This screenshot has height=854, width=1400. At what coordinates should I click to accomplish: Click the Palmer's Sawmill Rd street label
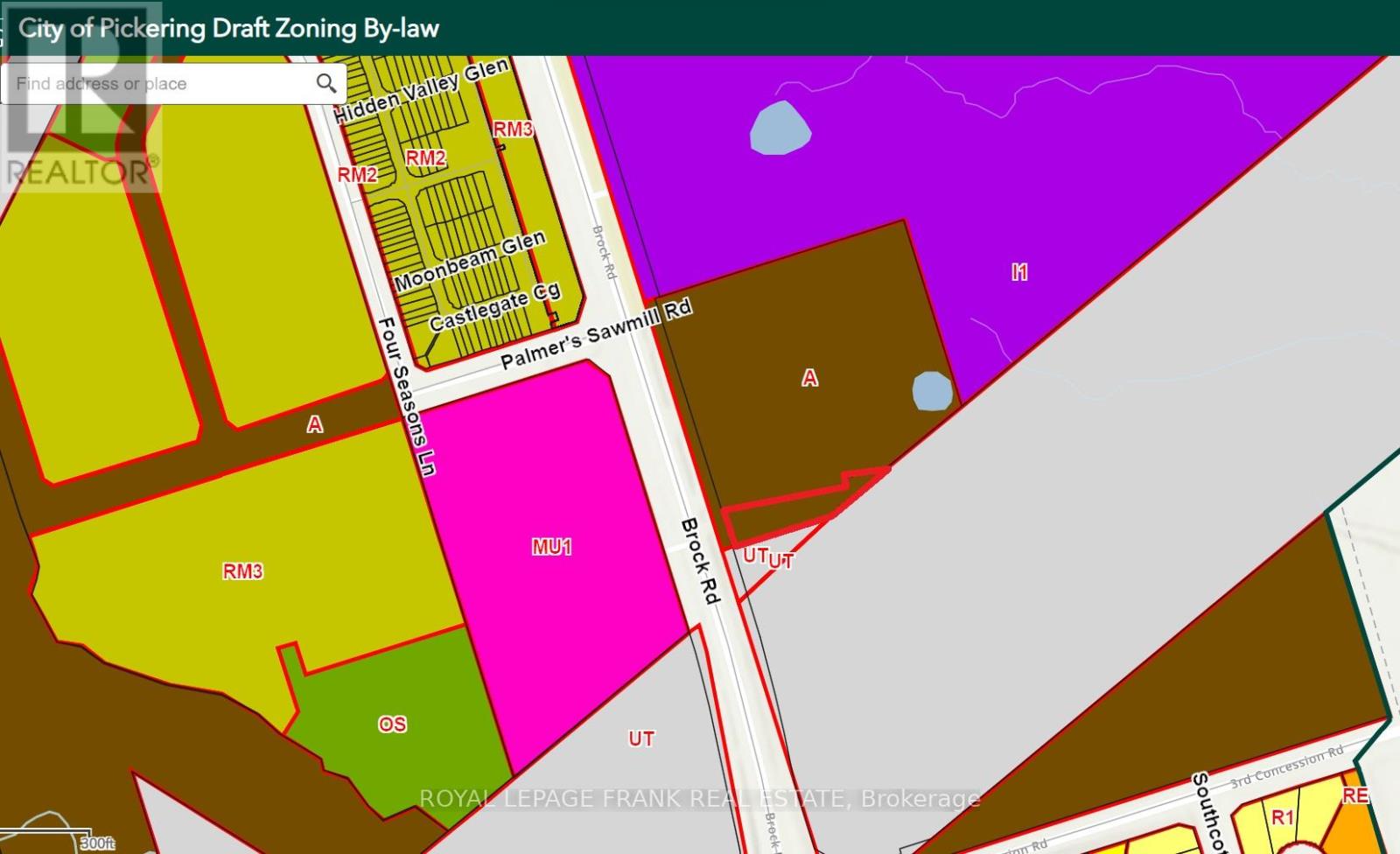596,335
